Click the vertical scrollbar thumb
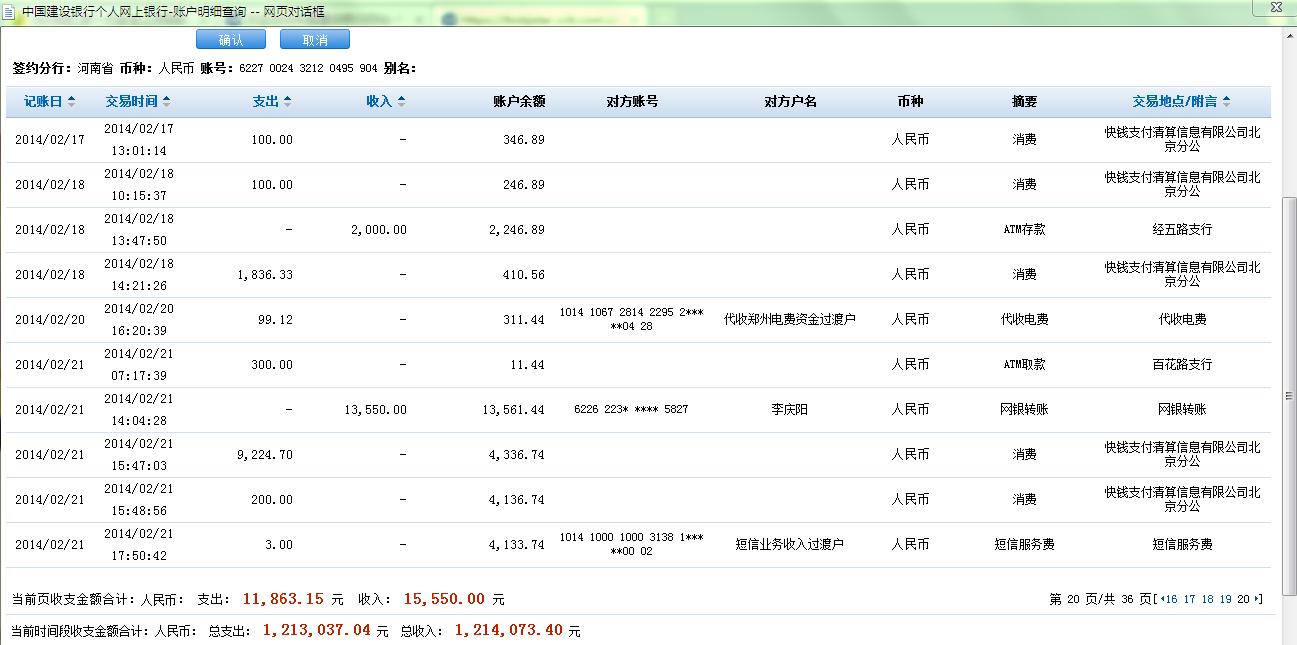The image size is (1297, 645). coord(1288,395)
